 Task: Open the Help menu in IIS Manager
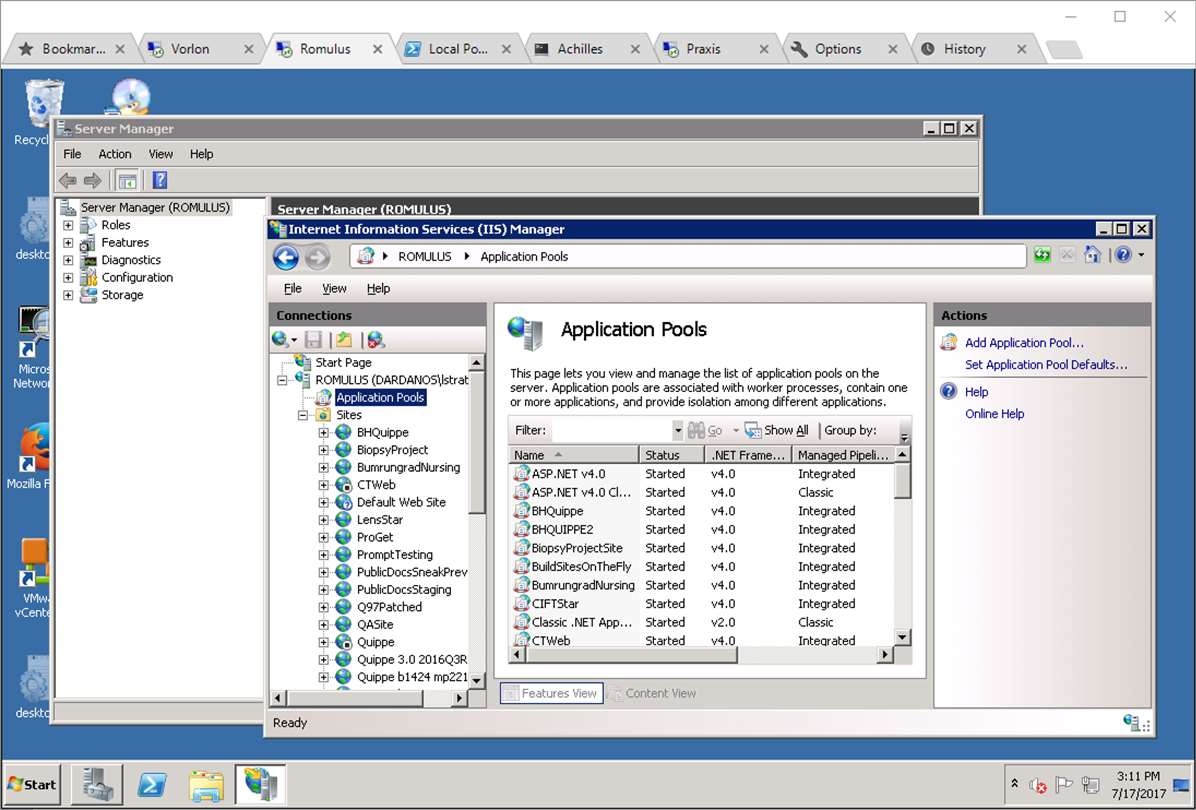378,288
